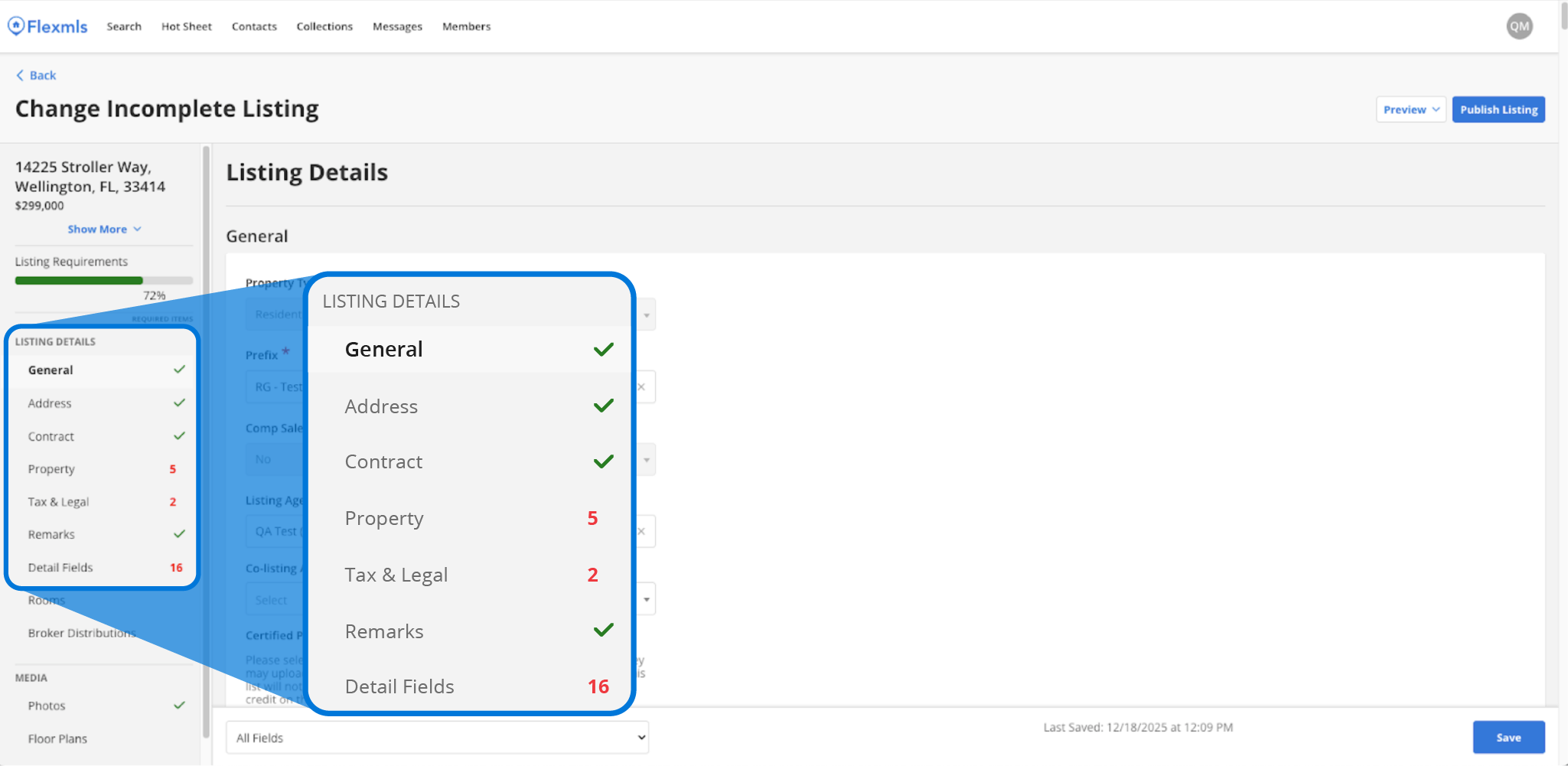Screen dimensions: 1568x766
Task: Click the page's vertical scrollbar
Action: (x=1563, y=15)
